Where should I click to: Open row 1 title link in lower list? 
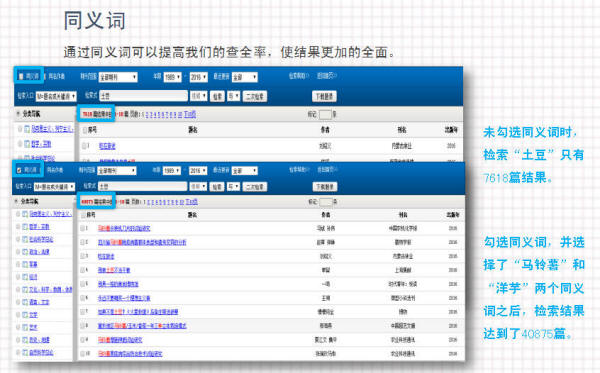(124, 228)
